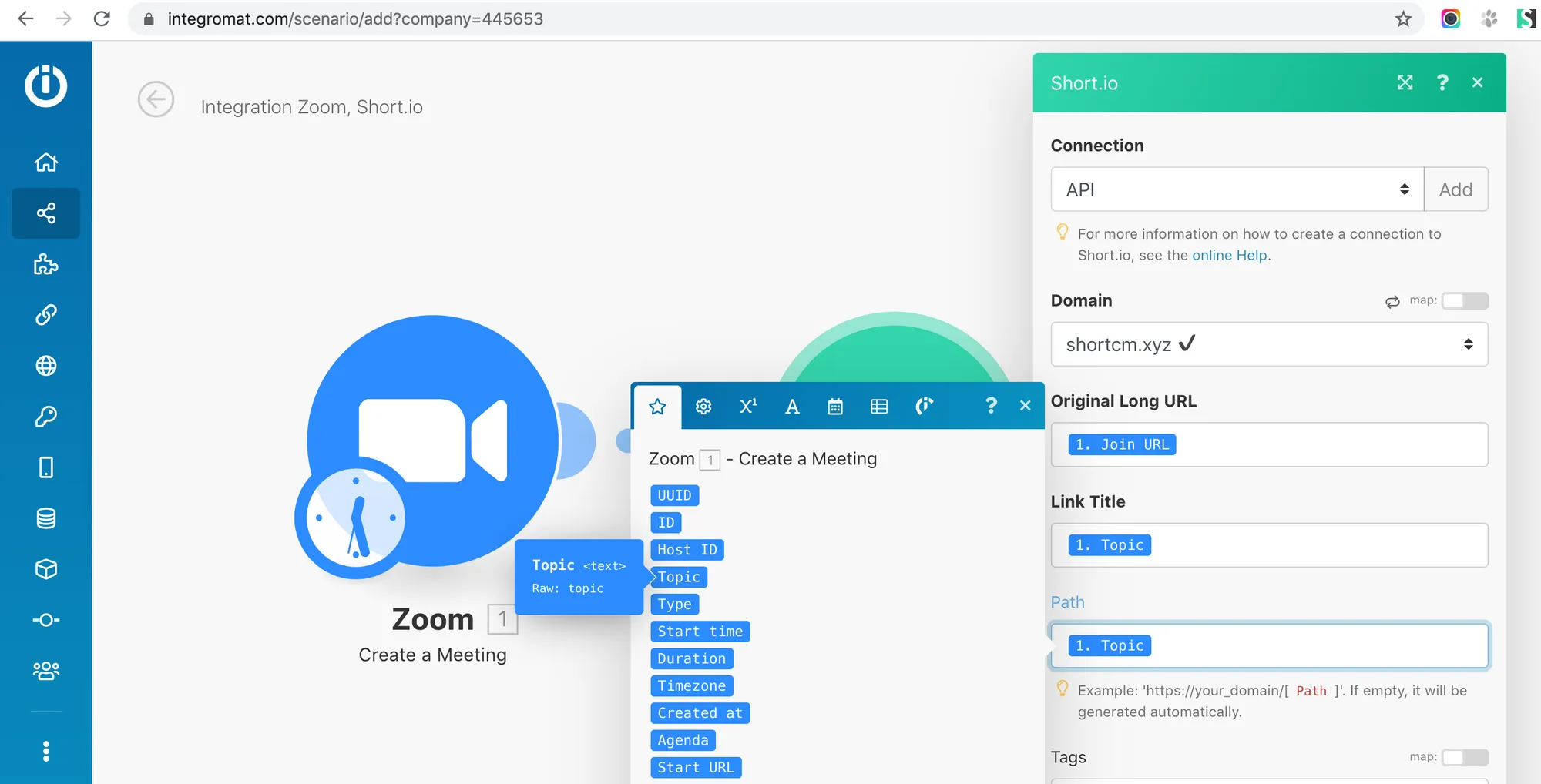Insert the Host ID variable pill

pyautogui.click(x=687, y=550)
